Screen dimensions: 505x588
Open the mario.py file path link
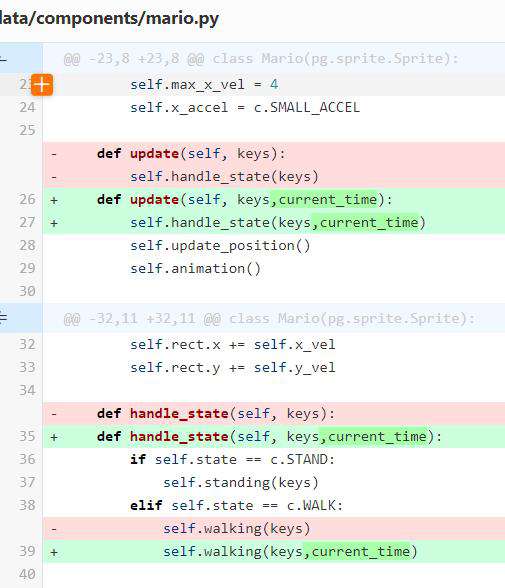point(109,18)
